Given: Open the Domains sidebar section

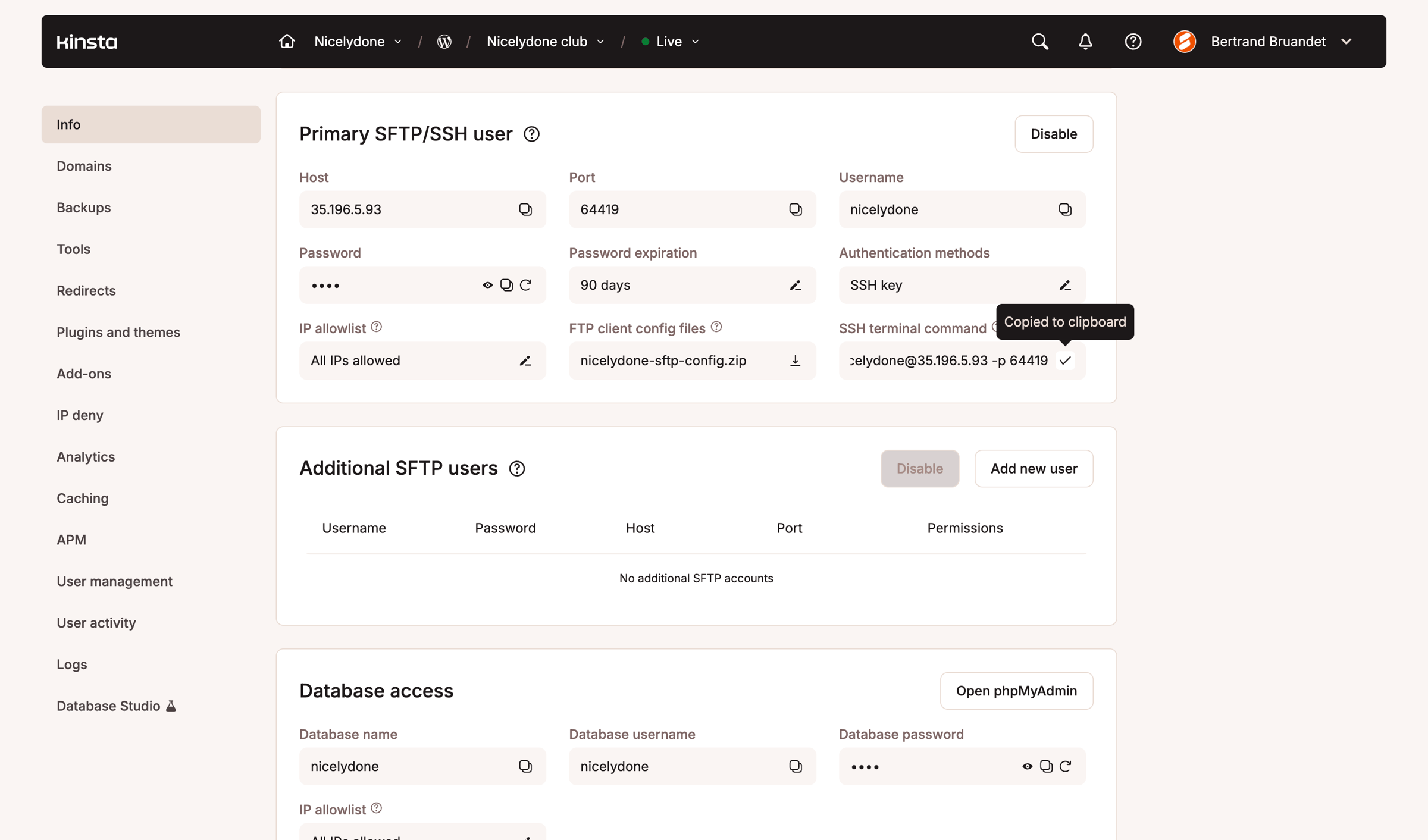Looking at the screenshot, I should [x=151, y=166].
